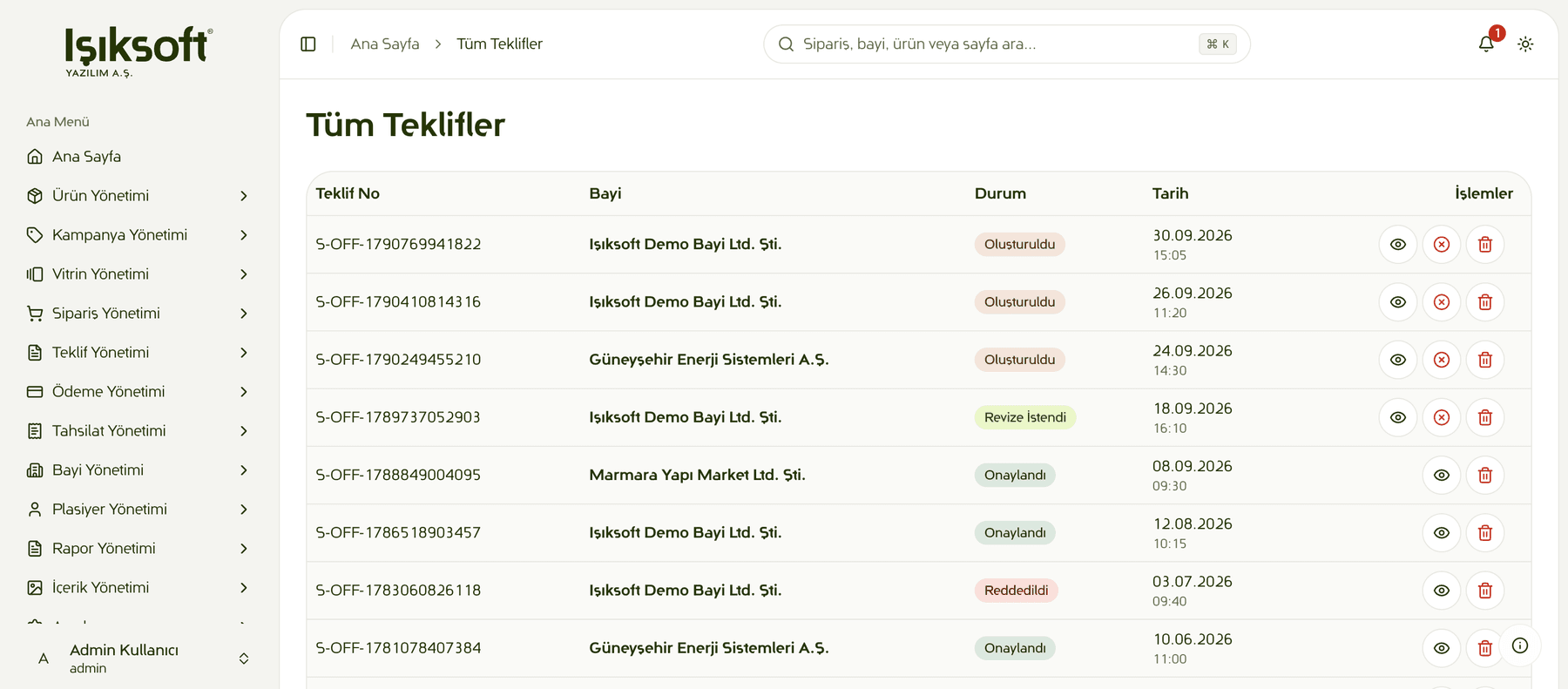Open İçerik Yönetimi menu item
The image size is (1568, 689).
(139, 588)
